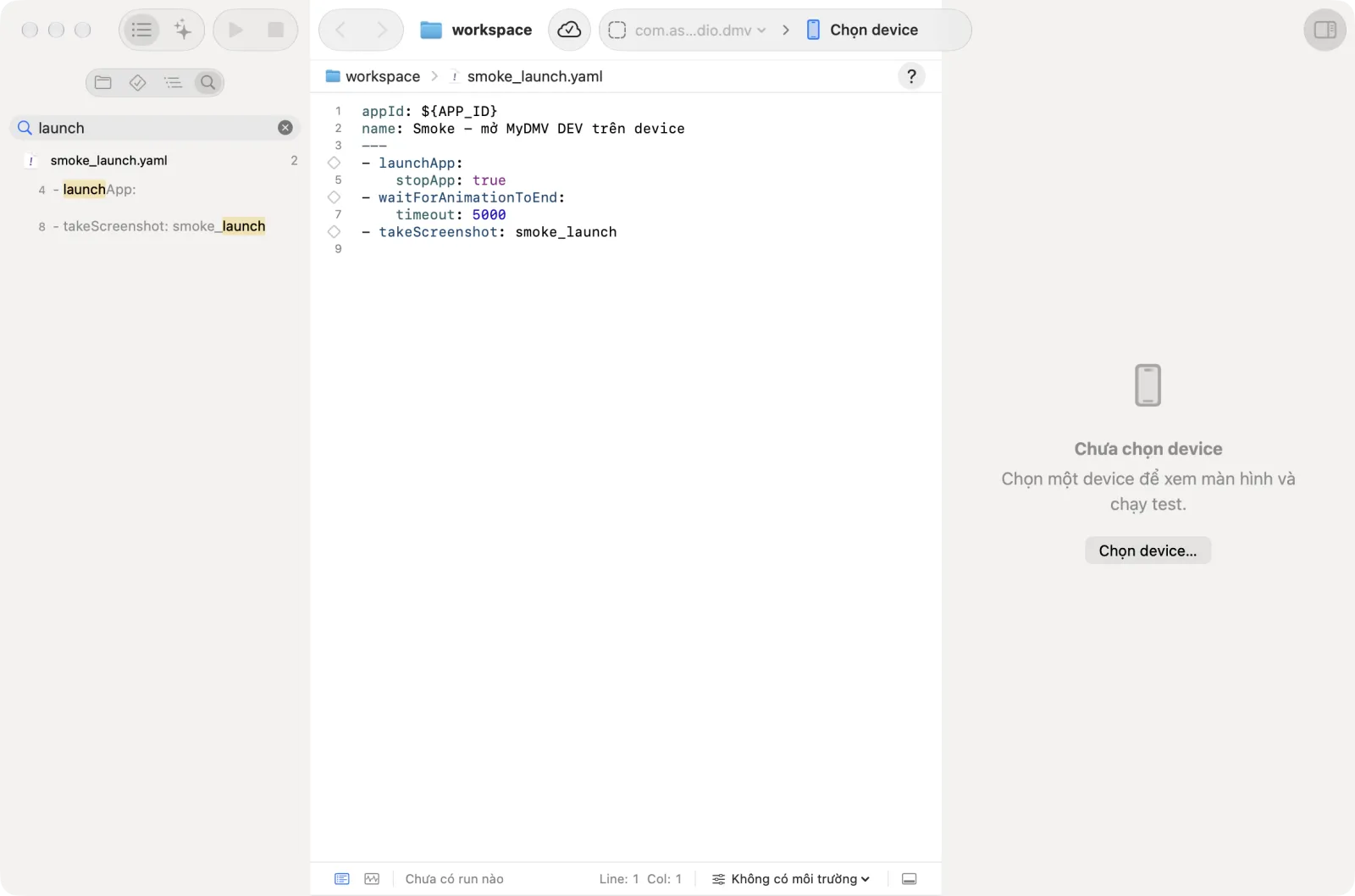Switch to the outline list navigator tab
Image resolution: width=1355 pixels, height=896 pixels.
173,82
